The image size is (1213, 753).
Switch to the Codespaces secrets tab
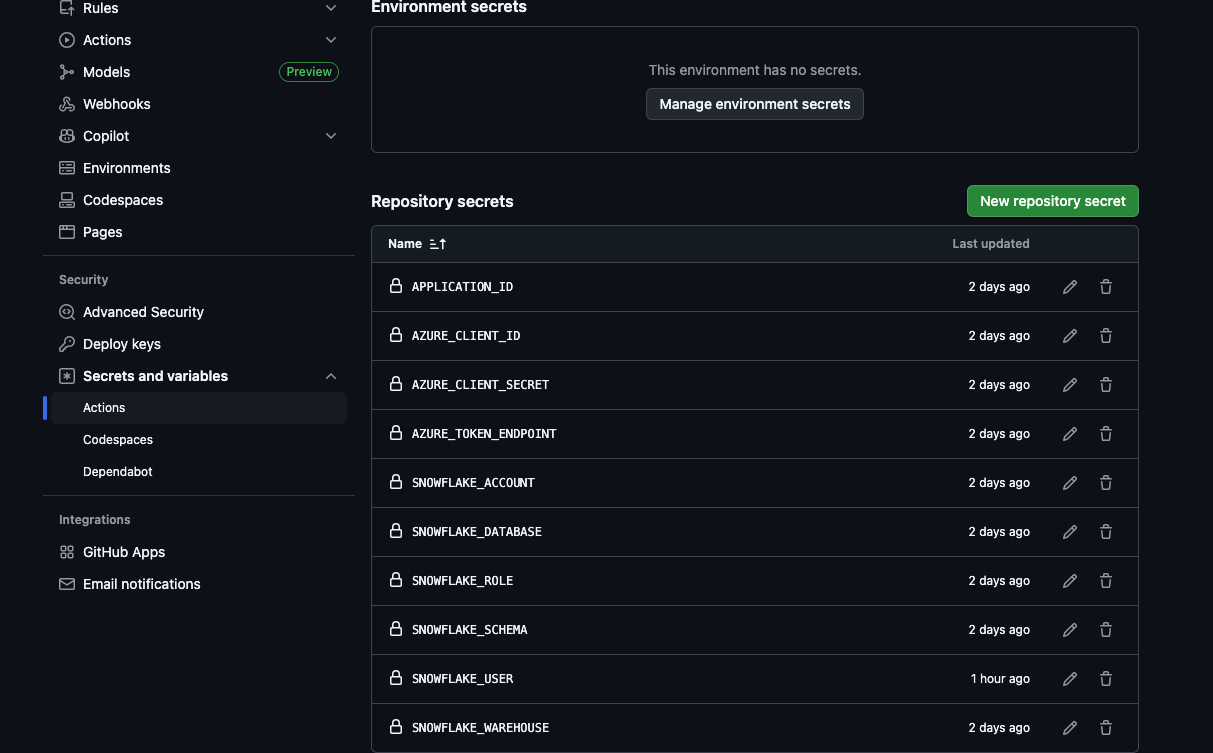(x=117, y=439)
